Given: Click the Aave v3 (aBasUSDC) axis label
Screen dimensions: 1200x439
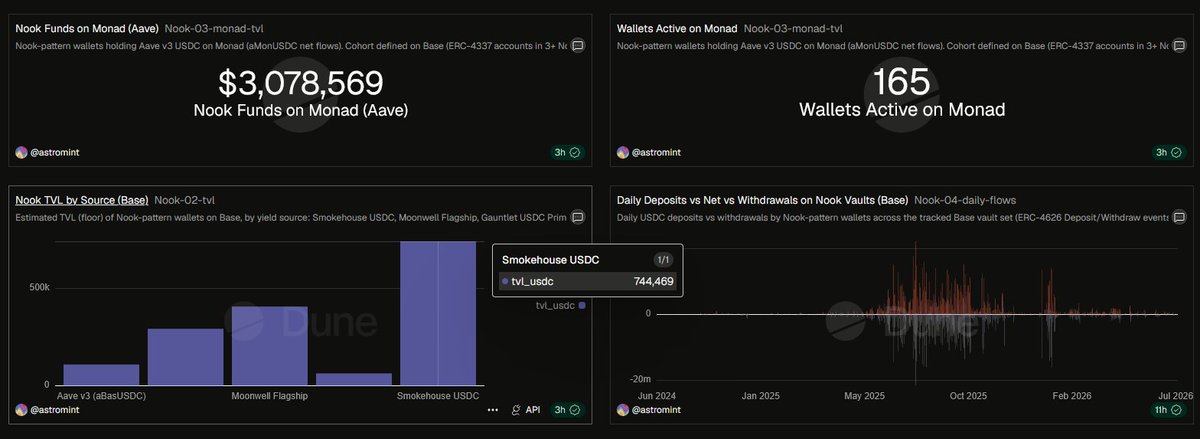Looking at the screenshot, I should click(101, 396).
